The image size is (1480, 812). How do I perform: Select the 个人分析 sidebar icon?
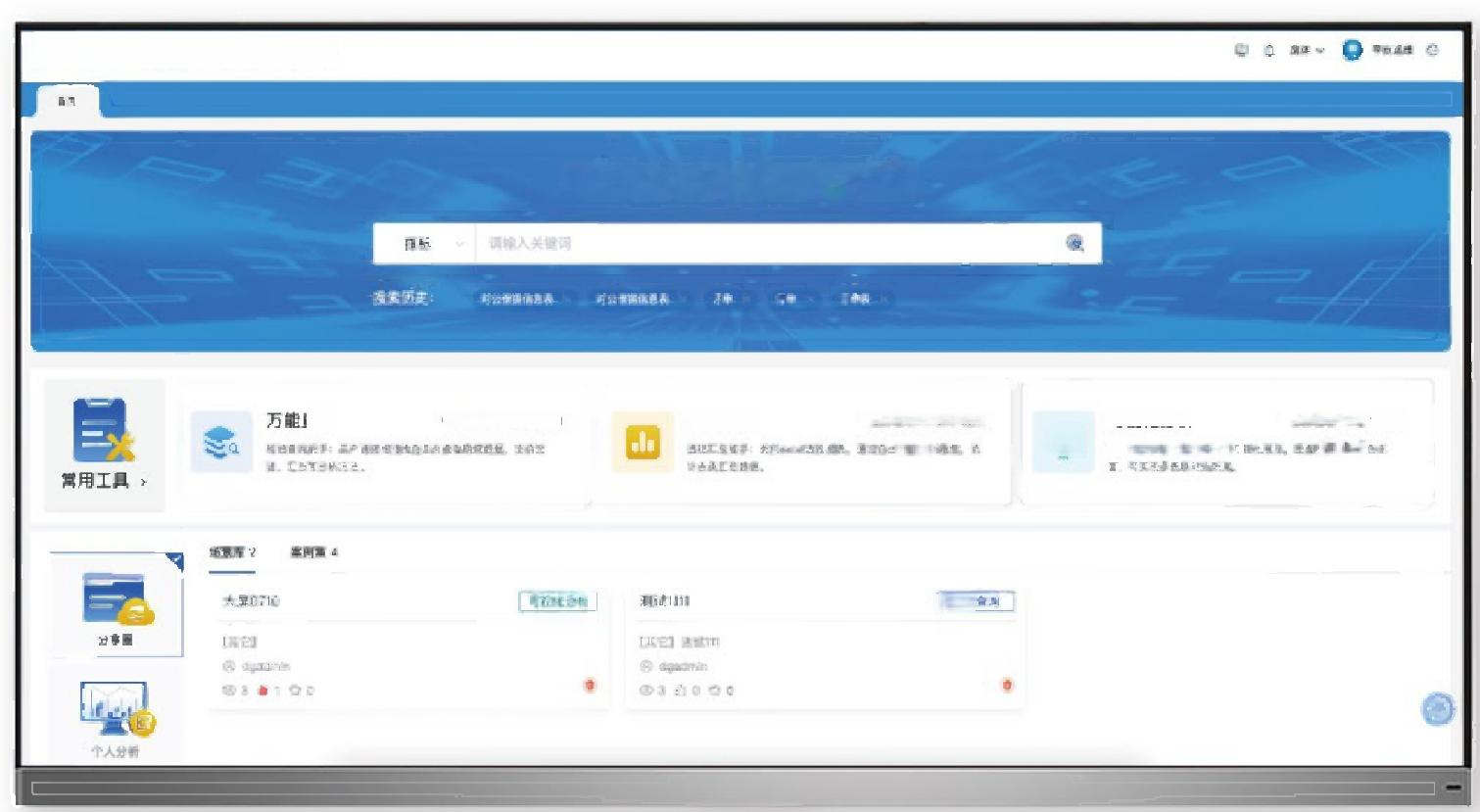tap(115, 712)
